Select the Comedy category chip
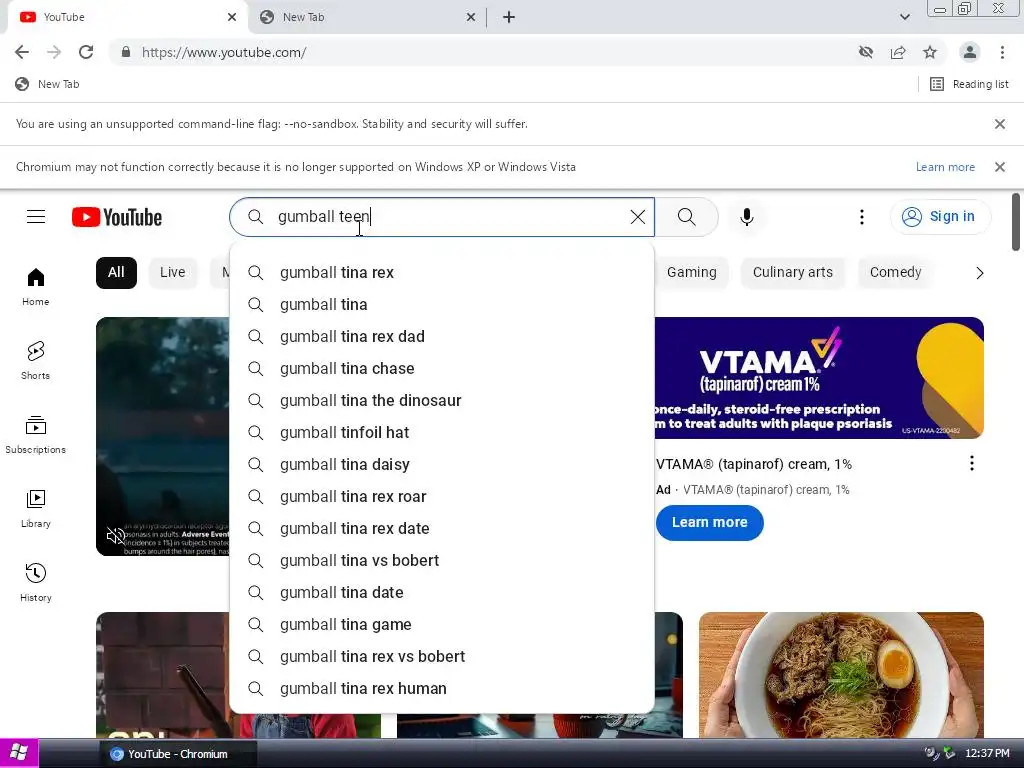This screenshot has height=768, width=1024. (895, 273)
